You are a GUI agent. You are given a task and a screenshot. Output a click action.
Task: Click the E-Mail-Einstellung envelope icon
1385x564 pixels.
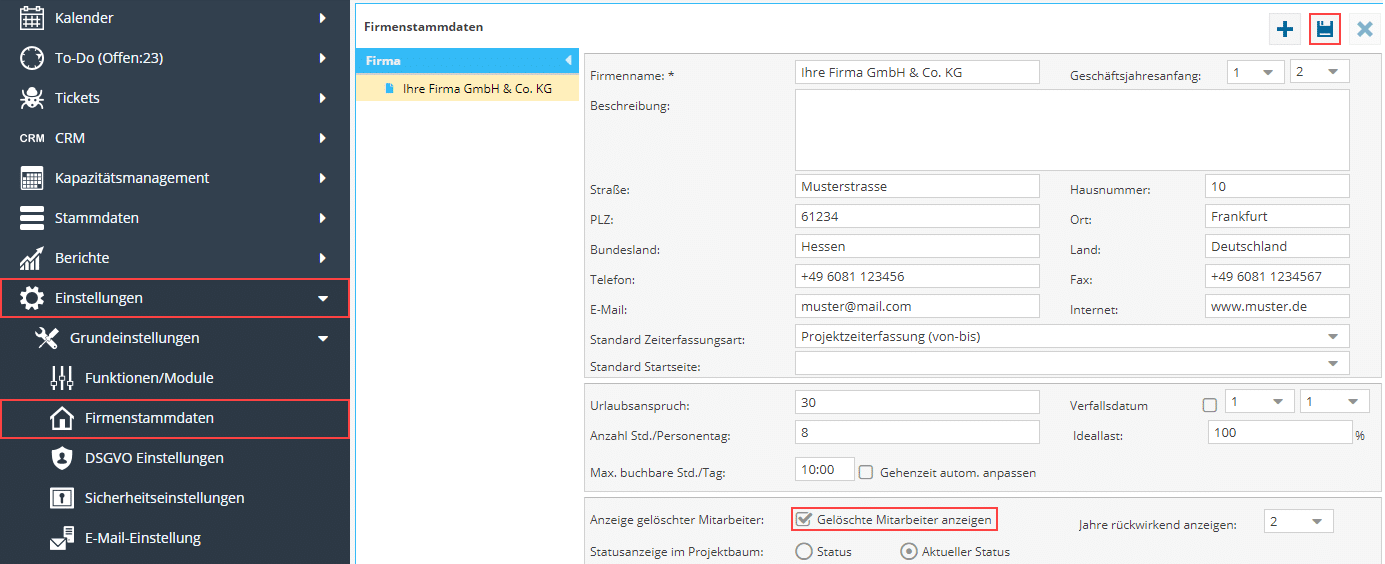62,538
